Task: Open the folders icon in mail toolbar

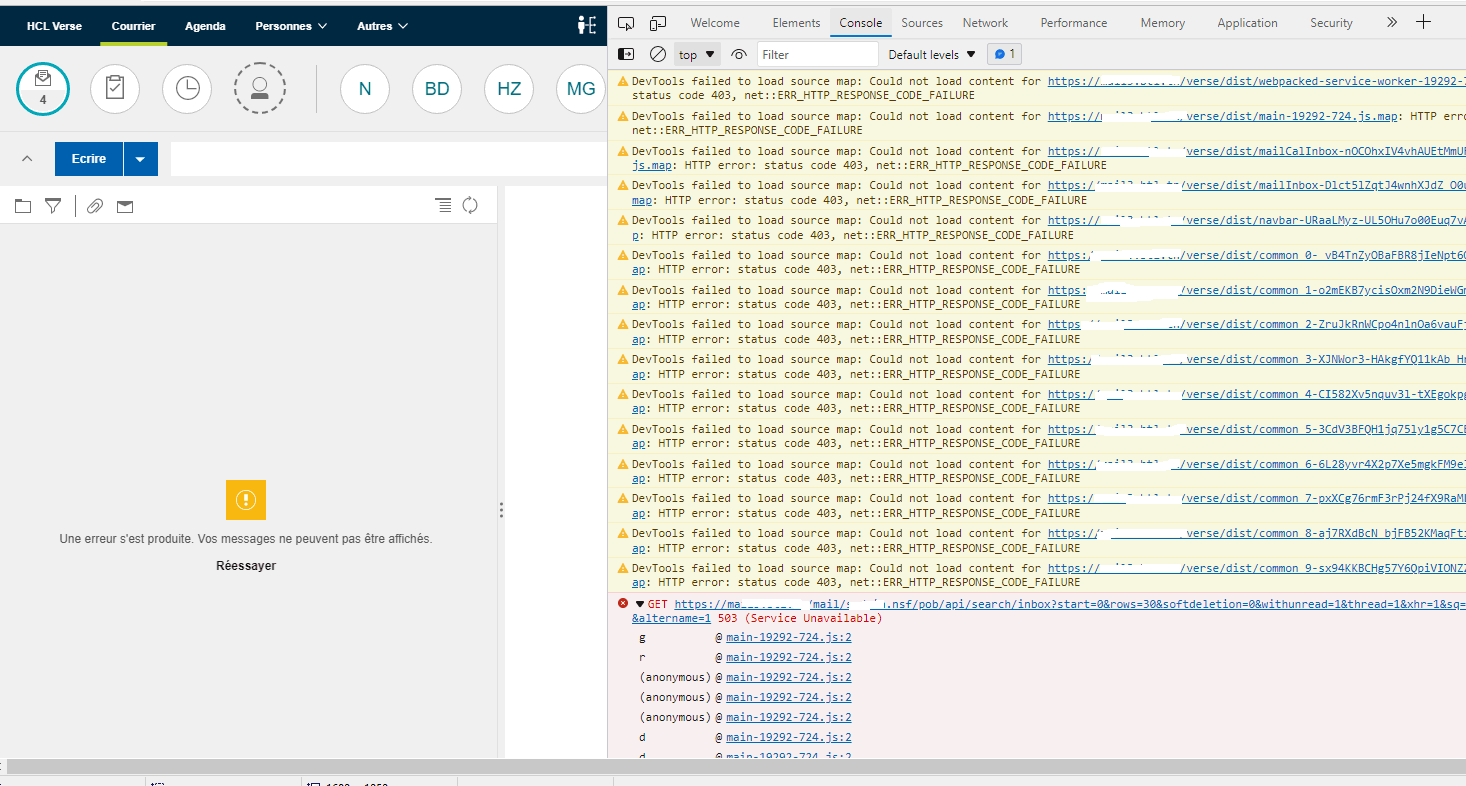Action: pyautogui.click(x=23, y=206)
